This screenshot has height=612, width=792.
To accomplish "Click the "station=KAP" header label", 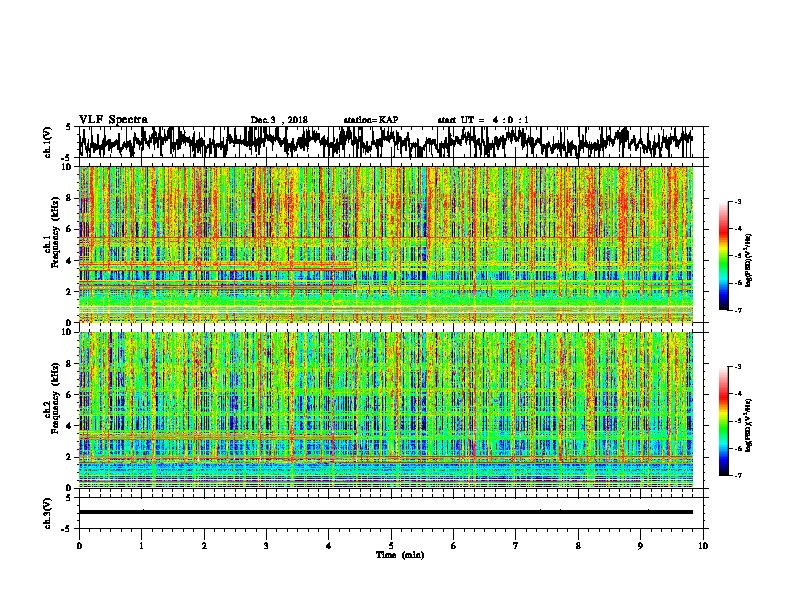I will pos(371,120).
